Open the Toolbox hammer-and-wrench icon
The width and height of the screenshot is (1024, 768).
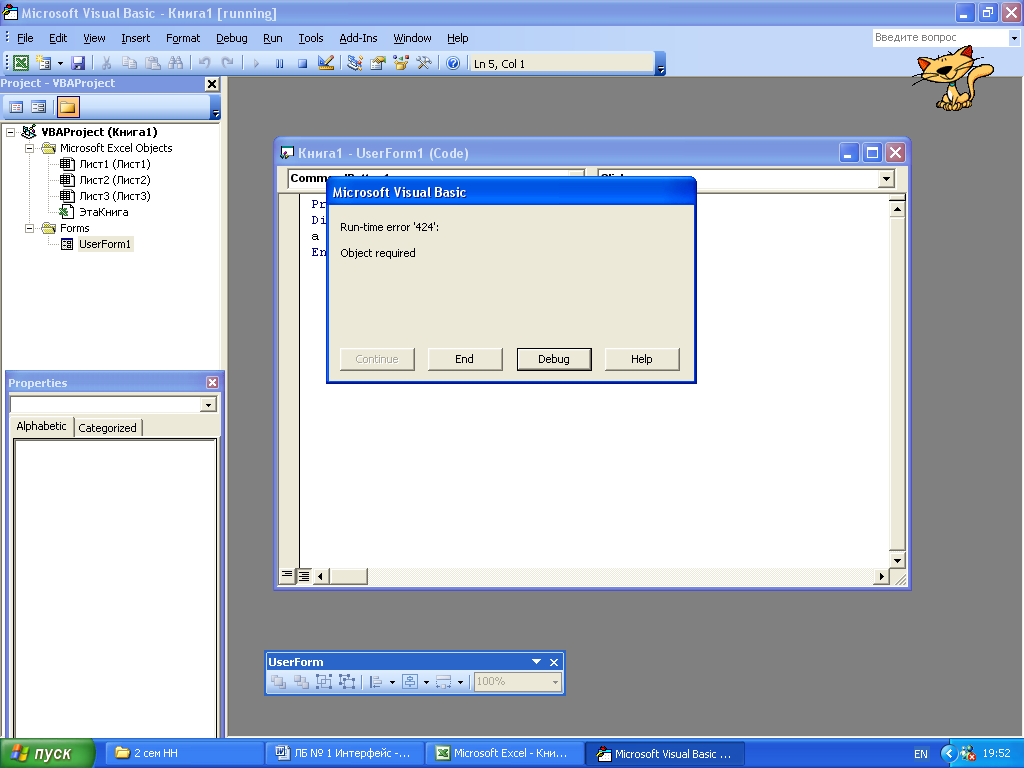point(424,63)
